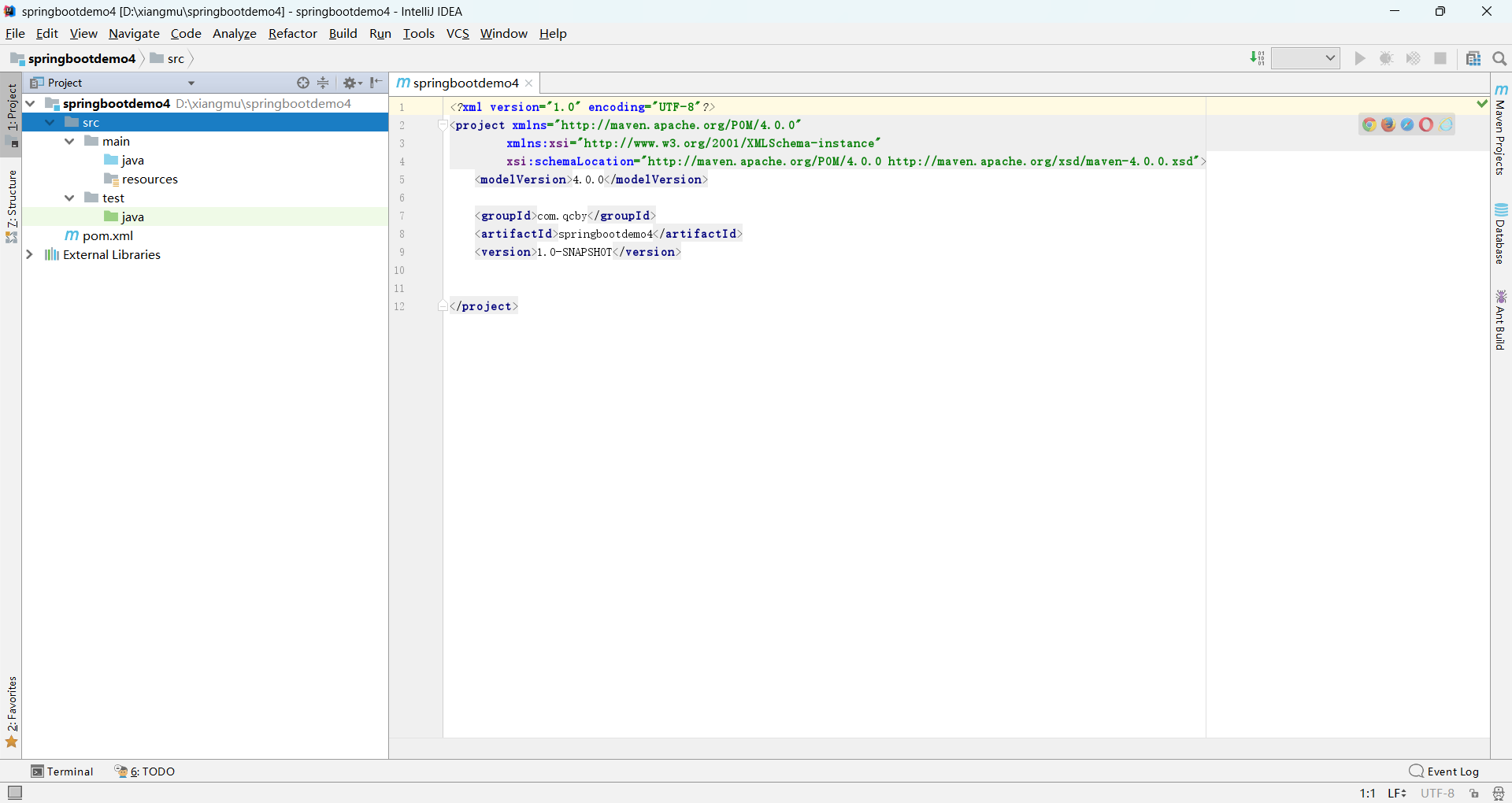The height and width of the screenshot is (803, 1512).
Task: Open pom.xml in Firefox browser icon
Action: [1388, 124]
